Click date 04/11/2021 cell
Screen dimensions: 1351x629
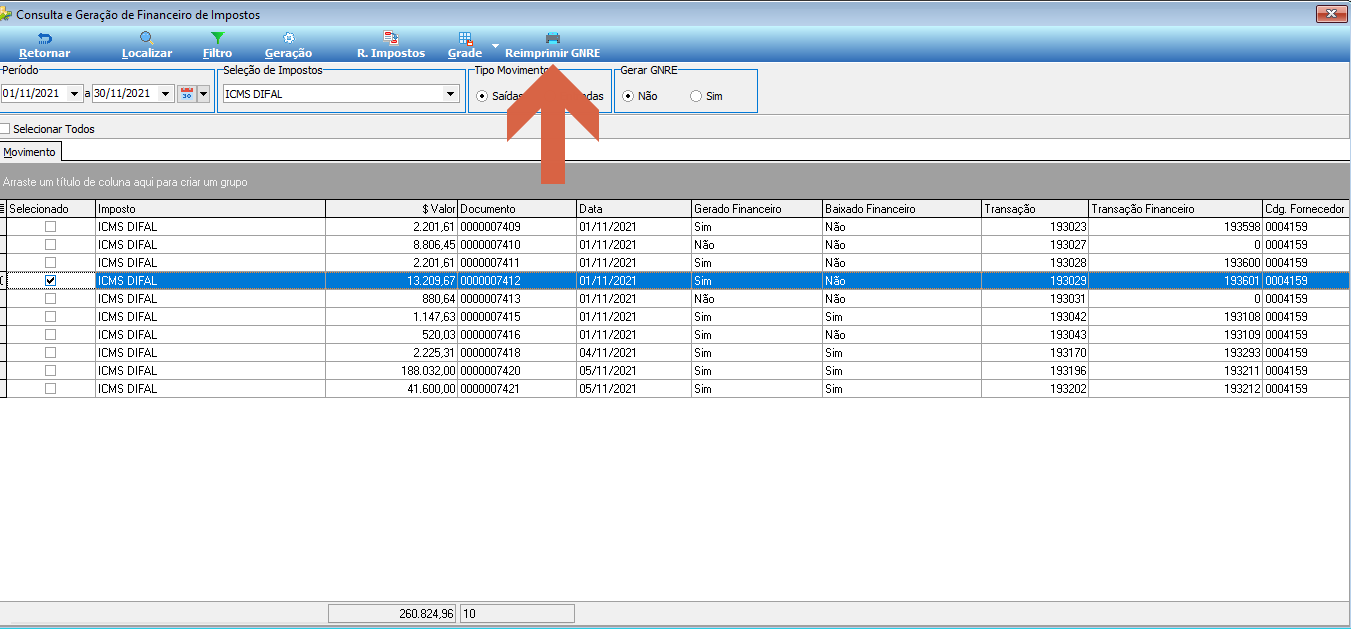[x=634, y=353]
